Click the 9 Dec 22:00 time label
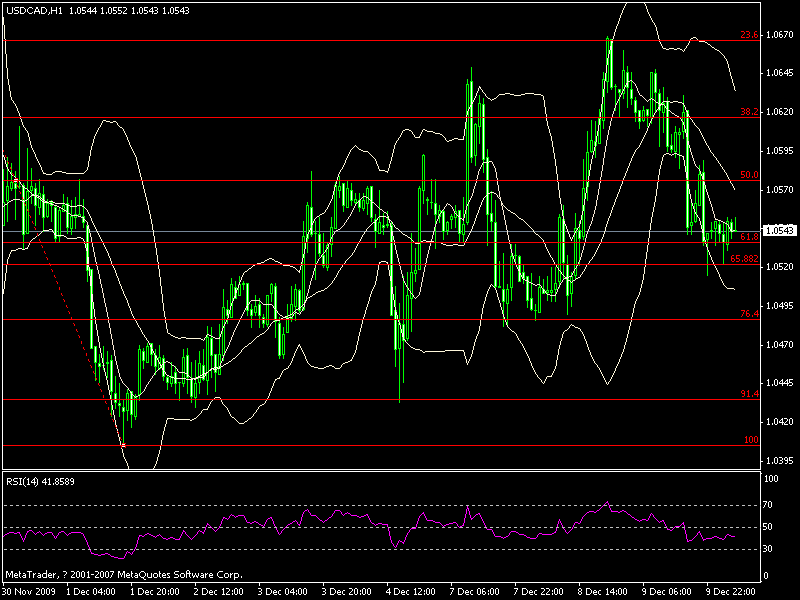 click(x=730, y=591)
